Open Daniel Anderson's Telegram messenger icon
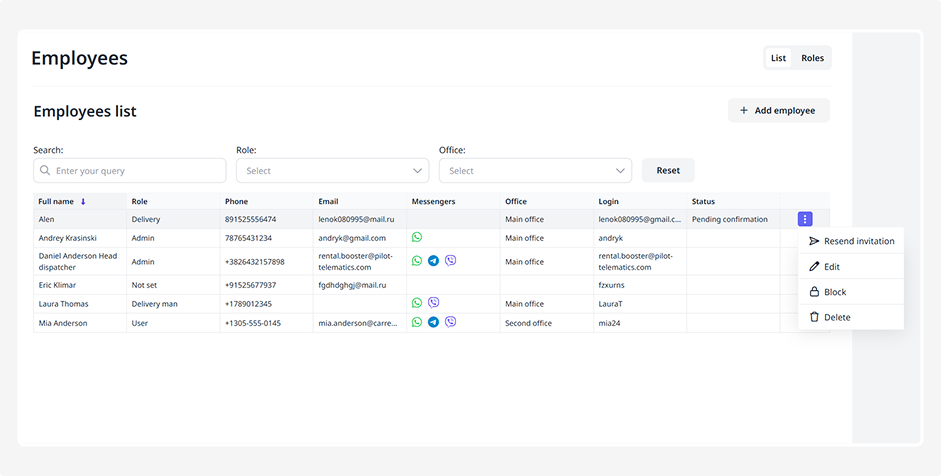The width and height of the screenshot is (941, 476). pyautogui.click(x=433, y=261)
